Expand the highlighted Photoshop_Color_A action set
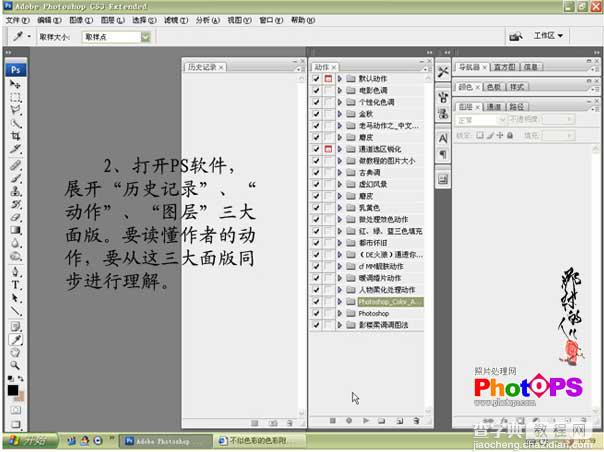Screen dimensions: 604x452 (x=340, y=302)
